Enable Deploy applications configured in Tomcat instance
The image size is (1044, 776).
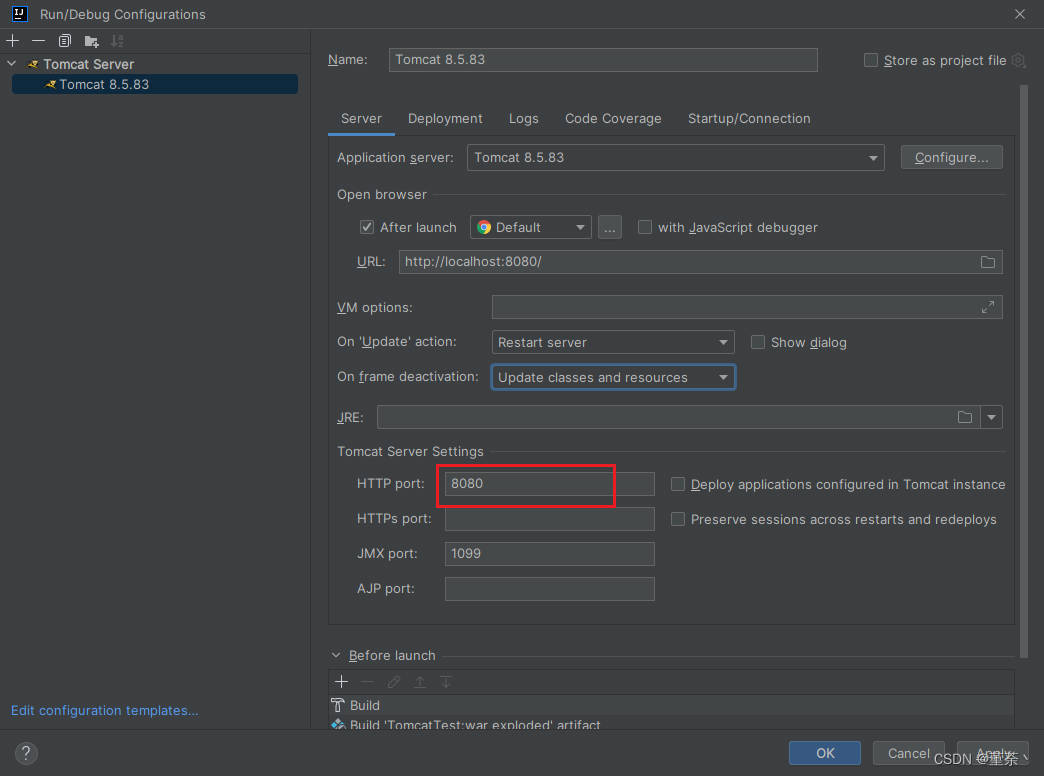677,484
